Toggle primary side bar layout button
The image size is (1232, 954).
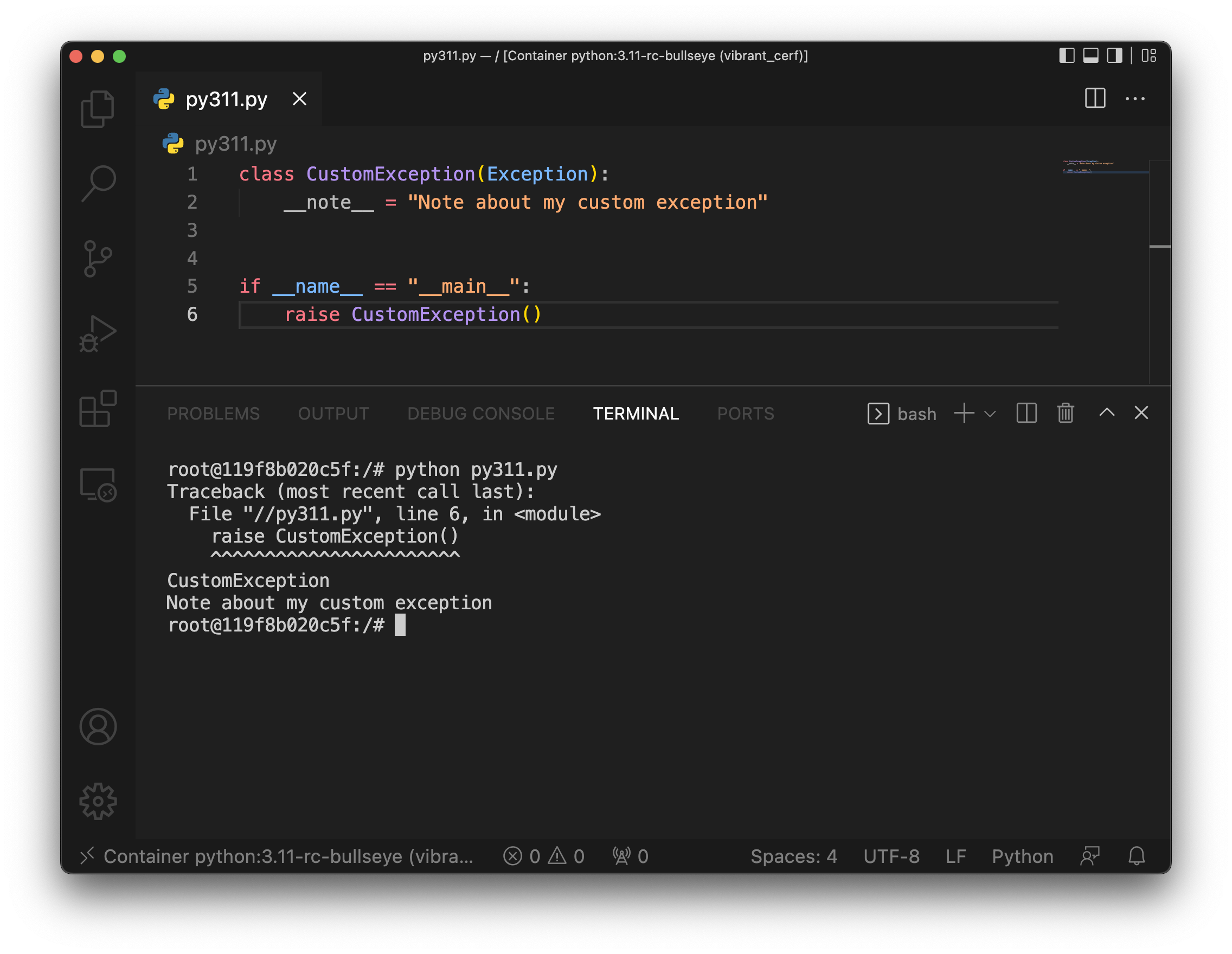coord(1066,56)
